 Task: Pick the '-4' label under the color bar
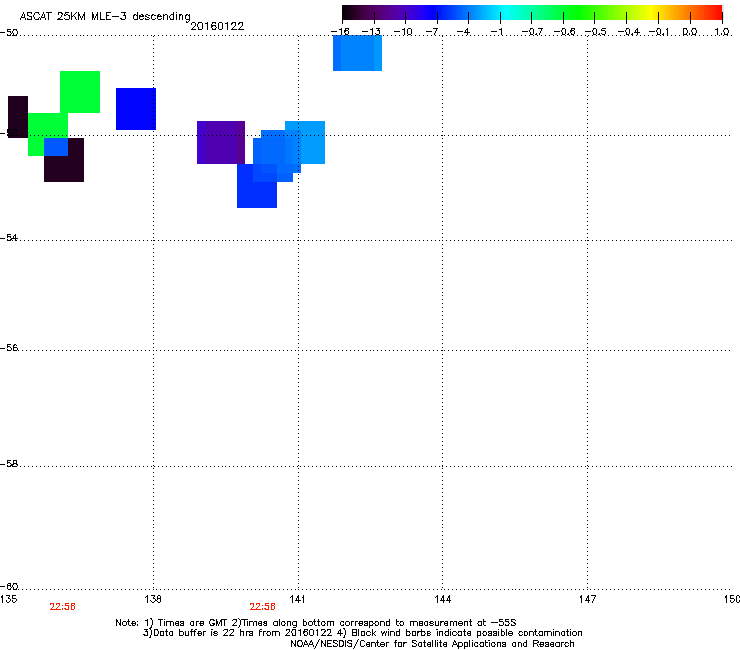pyautogui.click(x=464, y=32)
